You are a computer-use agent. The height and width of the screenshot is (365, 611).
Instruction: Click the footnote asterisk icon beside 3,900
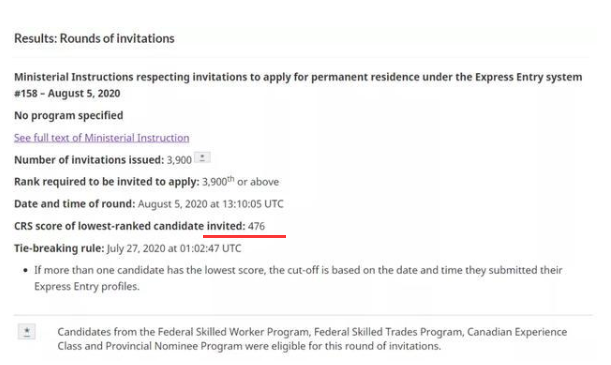(202, 157)
